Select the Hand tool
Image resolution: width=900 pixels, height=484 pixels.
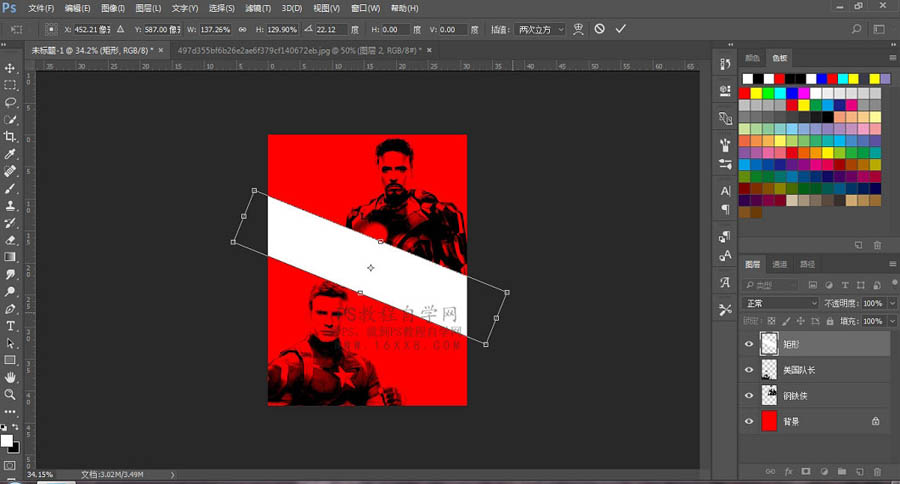[x=10, y=377]
